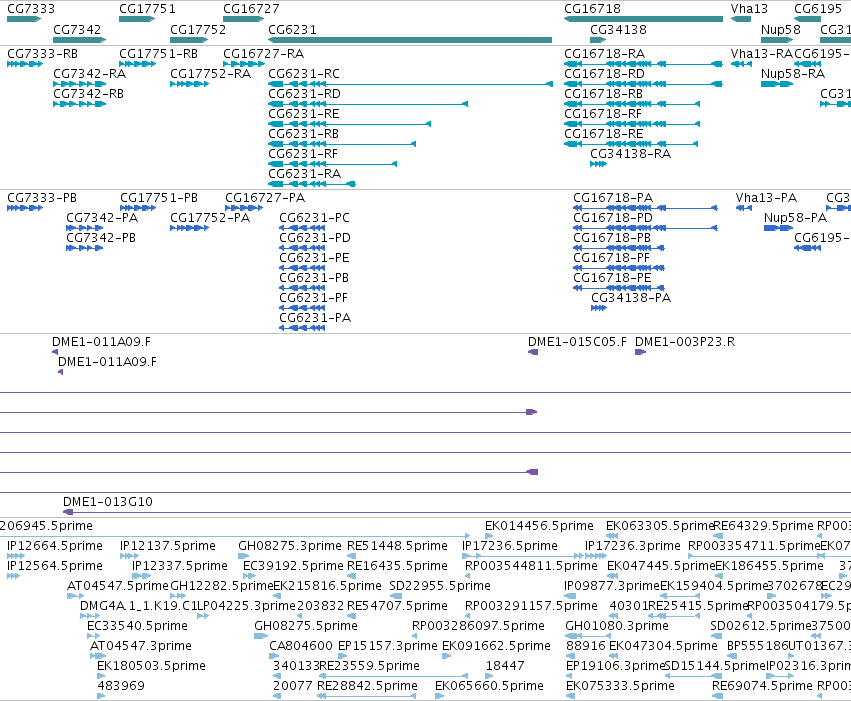Select transcript Nup58-RA
This screenshot has width=851, height=701.
tap(793, 74)
